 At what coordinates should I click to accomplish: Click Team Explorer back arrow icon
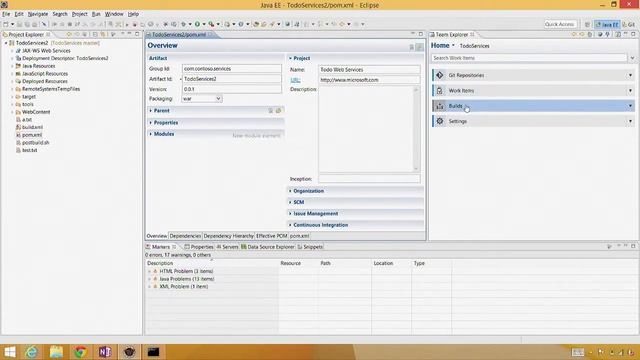click(574, 34)
